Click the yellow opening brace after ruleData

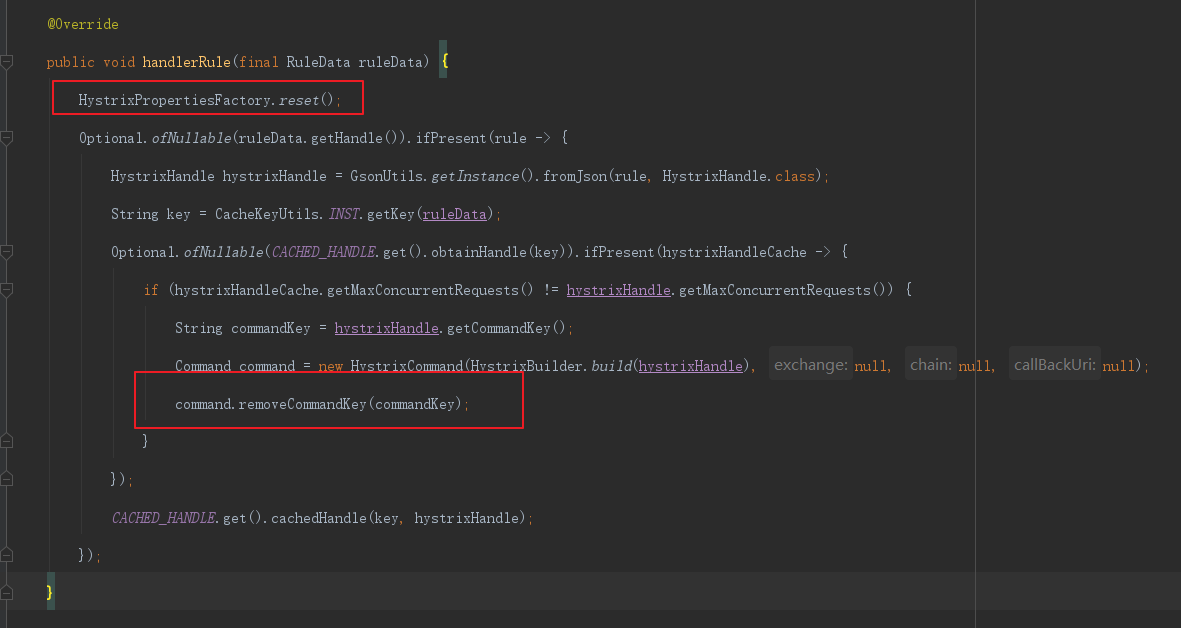[x=444, y=62]
